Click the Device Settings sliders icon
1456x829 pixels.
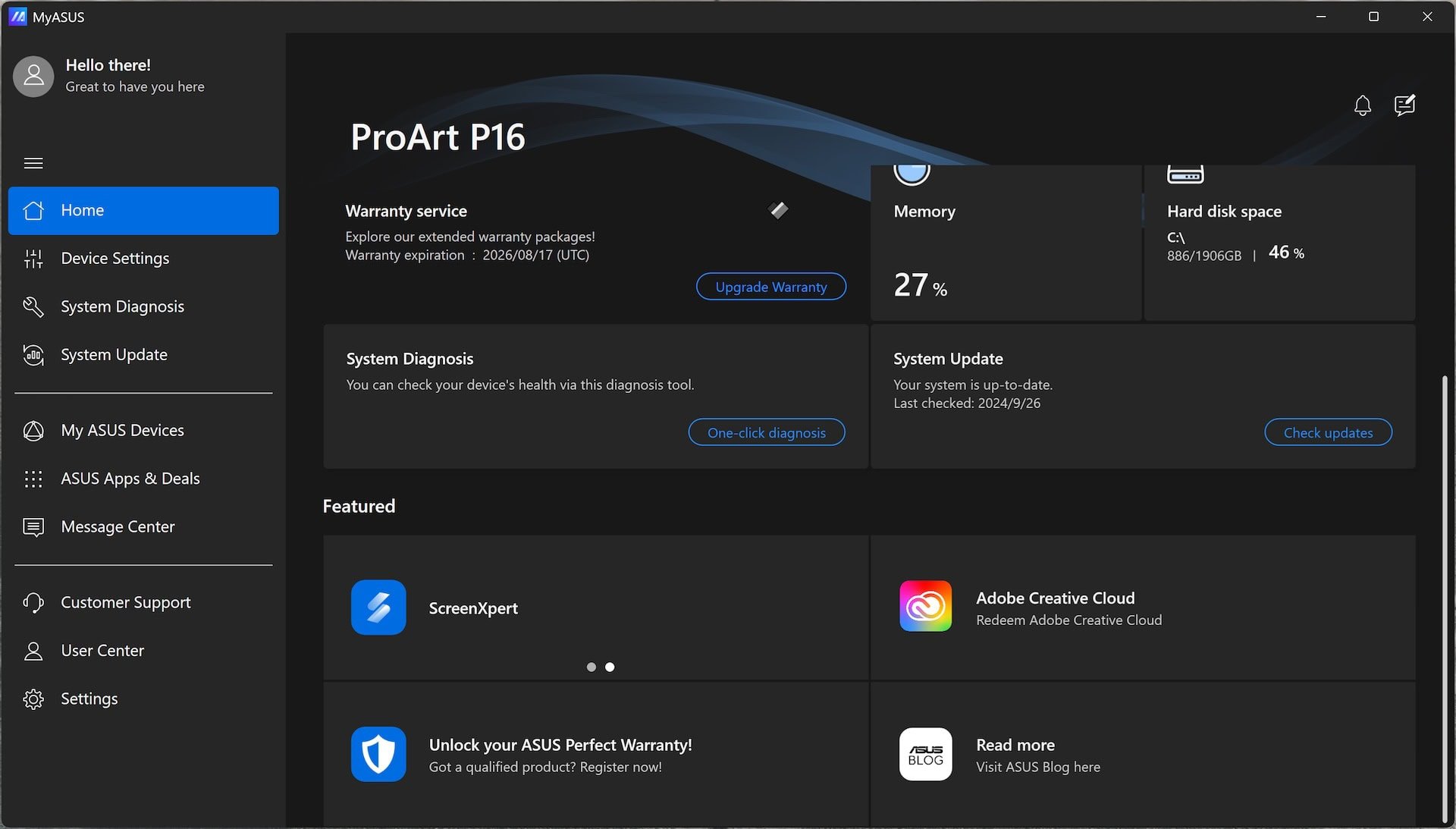click(33, 259)
